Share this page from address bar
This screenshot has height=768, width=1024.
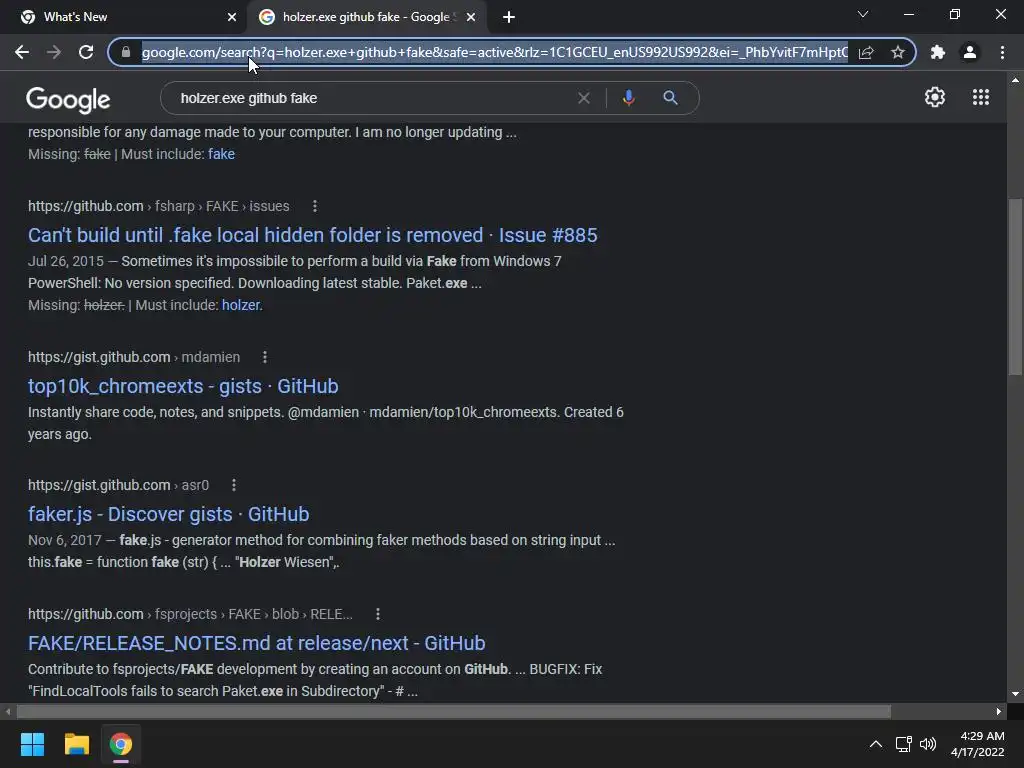pos(866,52)
